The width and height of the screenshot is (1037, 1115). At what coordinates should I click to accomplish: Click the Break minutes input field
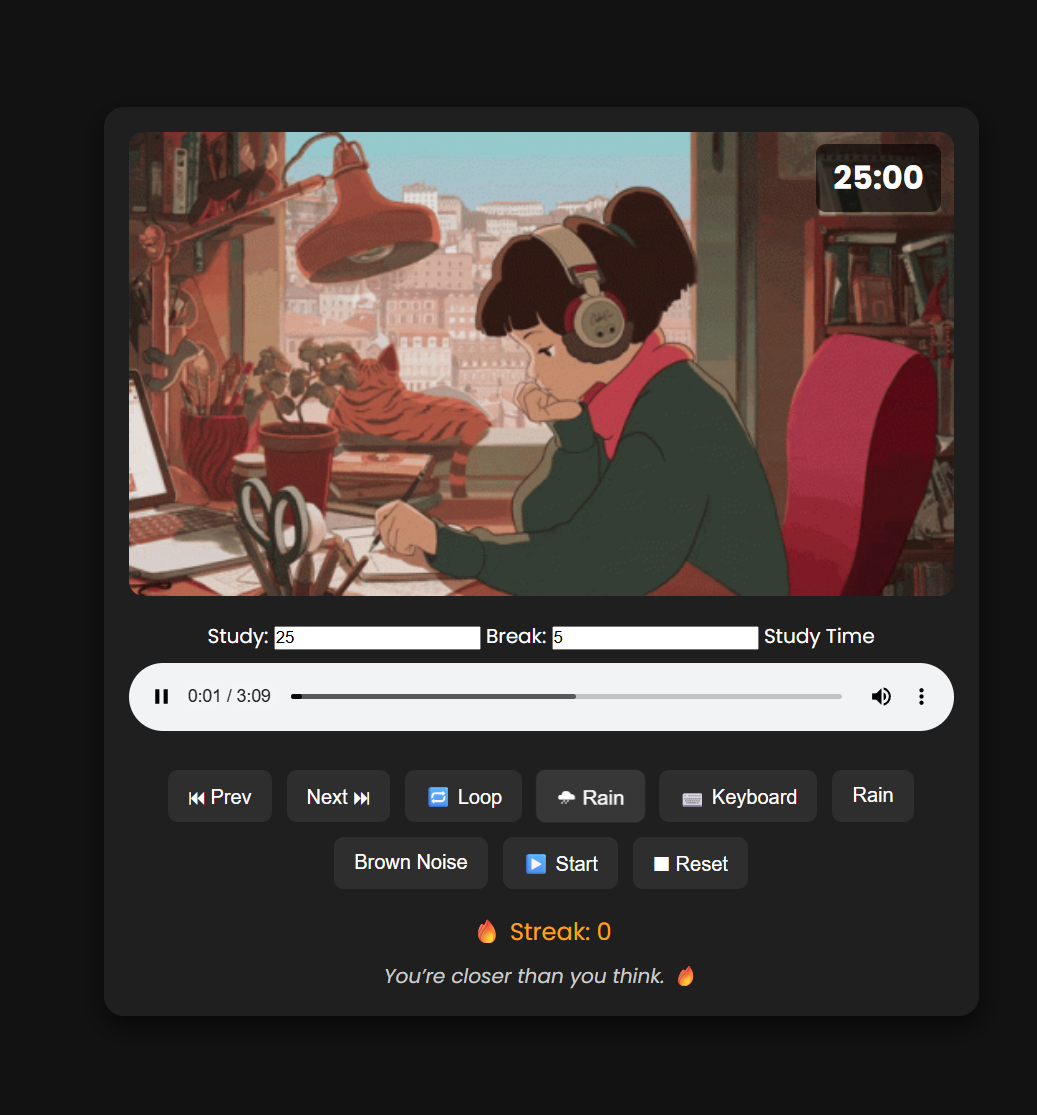655,637
